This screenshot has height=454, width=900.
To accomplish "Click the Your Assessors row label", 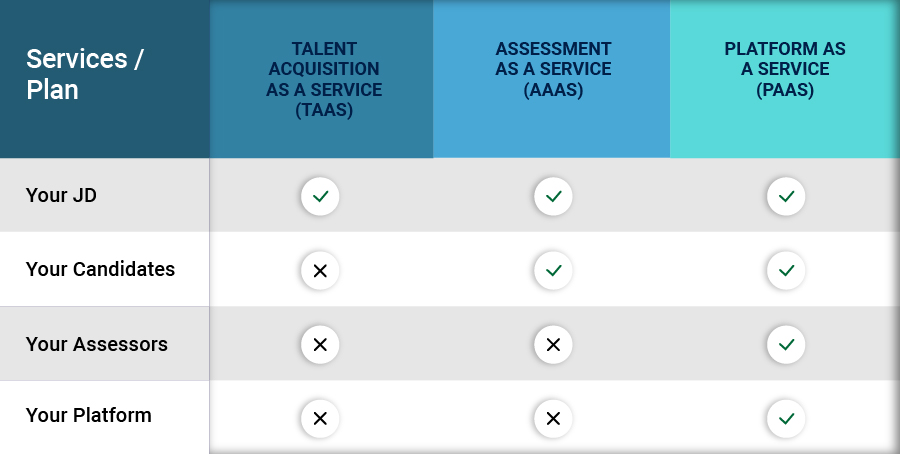I will [96, 344].
